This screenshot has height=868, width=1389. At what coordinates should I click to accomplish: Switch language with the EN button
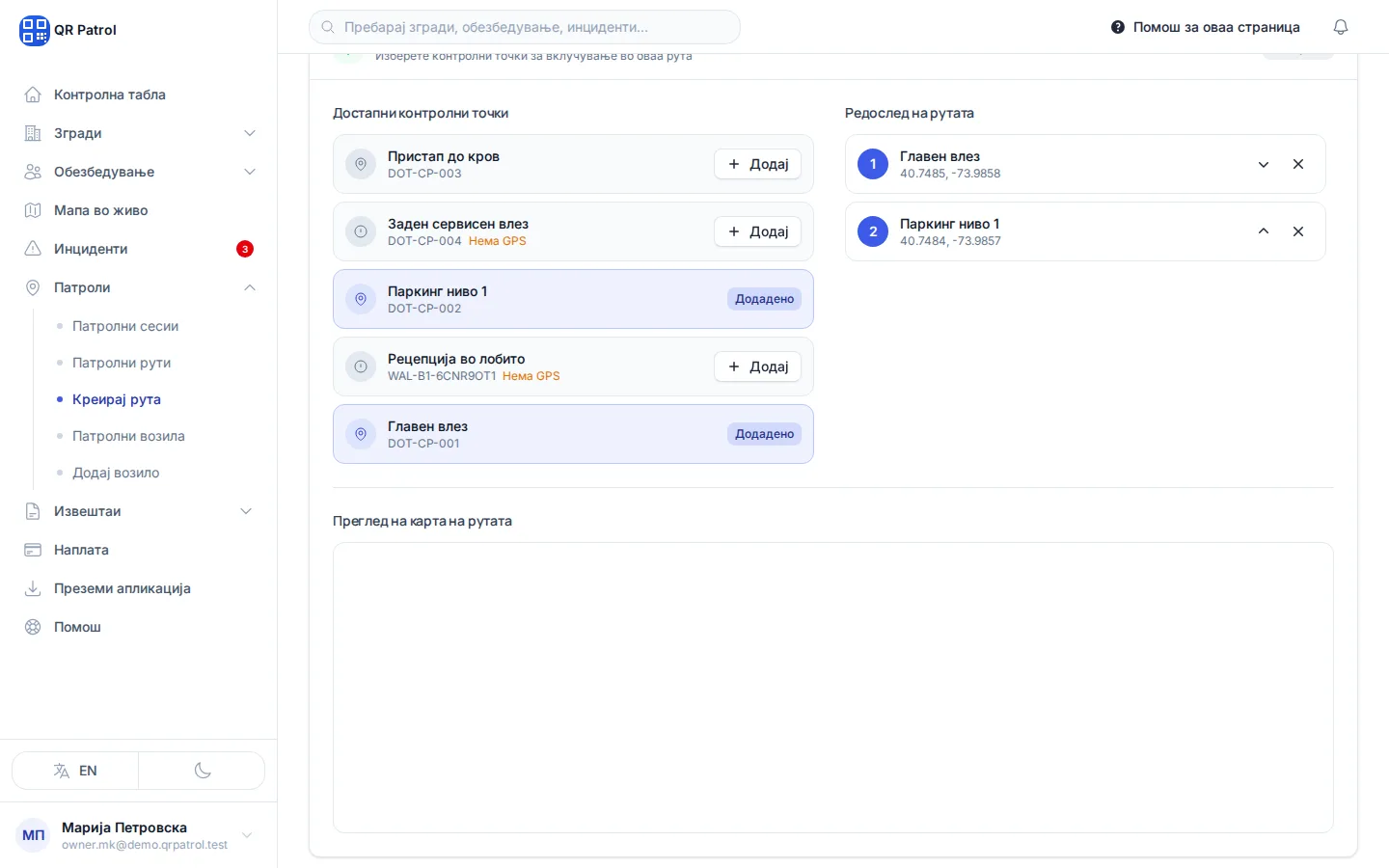point(75,771)
